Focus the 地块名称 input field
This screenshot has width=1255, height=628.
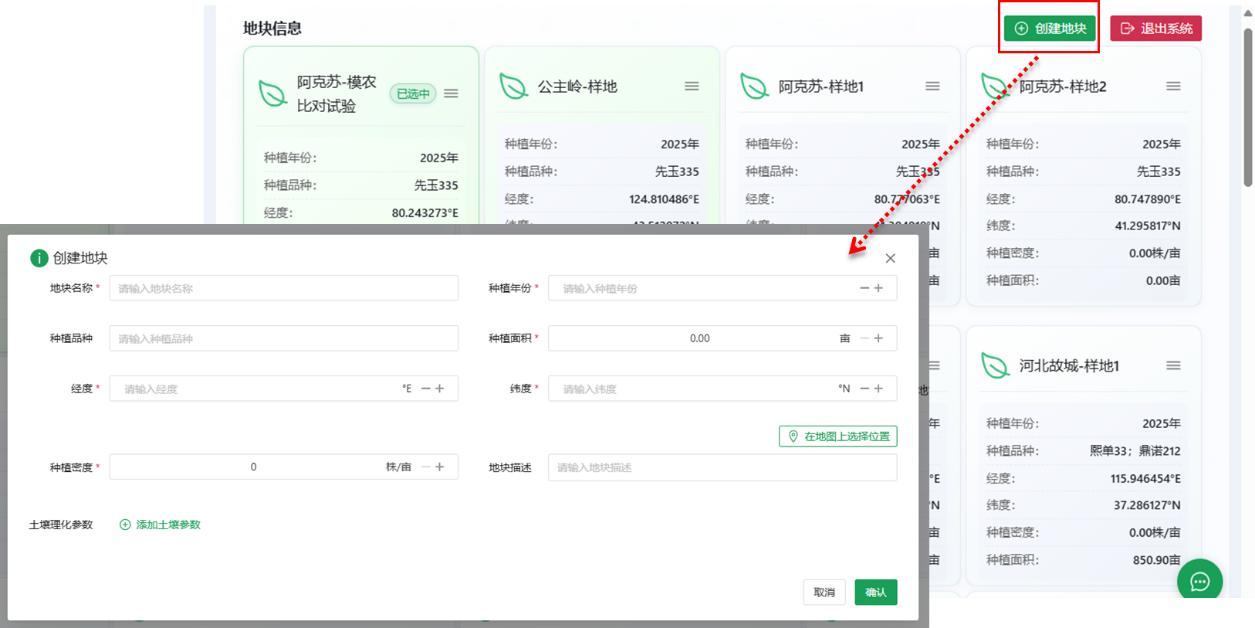click(284, 288)
